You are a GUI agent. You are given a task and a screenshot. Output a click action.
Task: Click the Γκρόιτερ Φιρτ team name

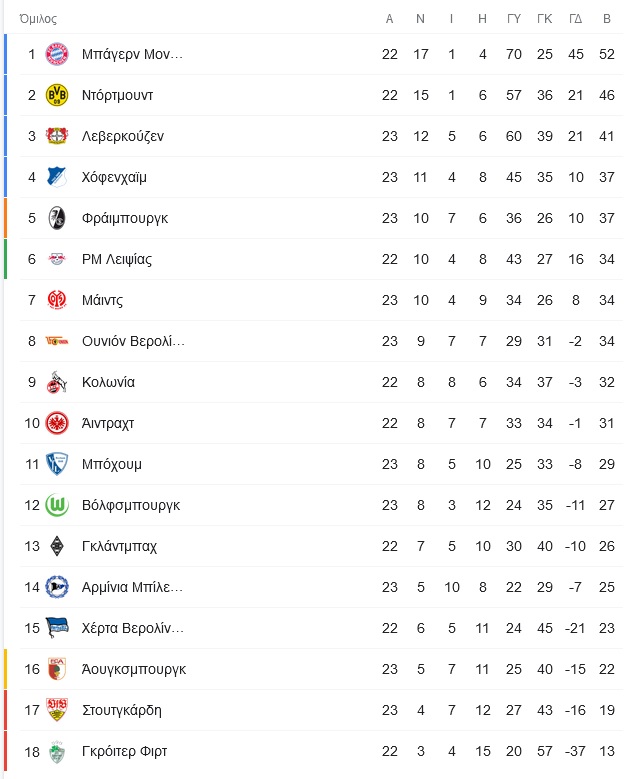tap(124, 751)
